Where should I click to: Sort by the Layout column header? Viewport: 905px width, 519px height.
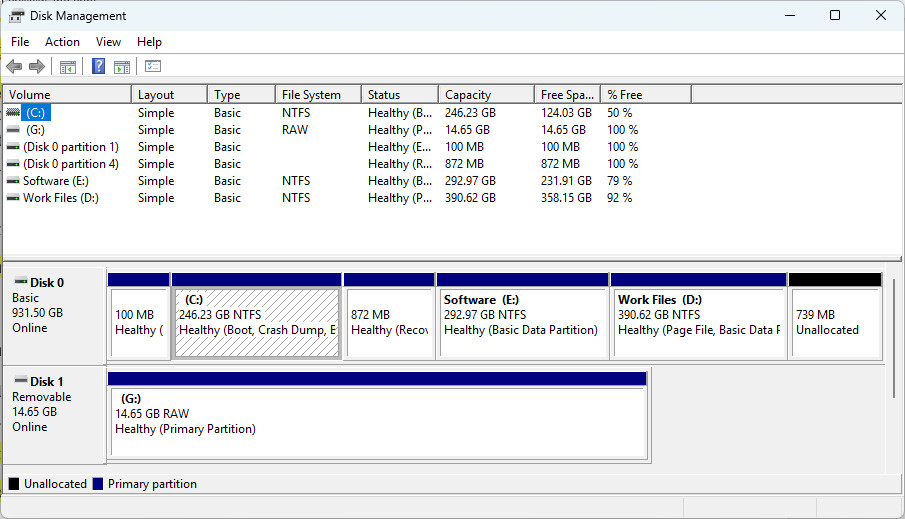[169, 95]
